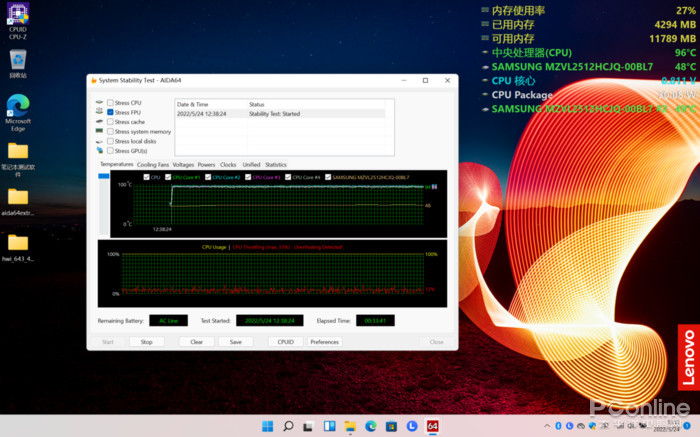700x437 pixels.
Task: Enable the Stress local disks checkbox
Action: pos(110,141)
